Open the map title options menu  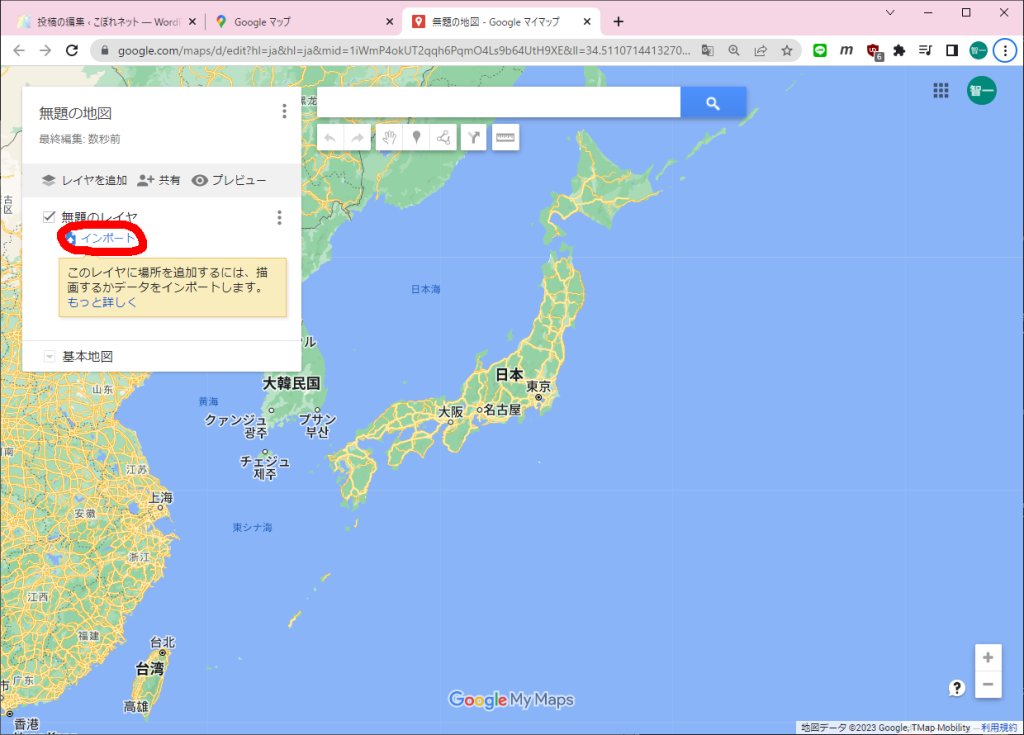284,111
